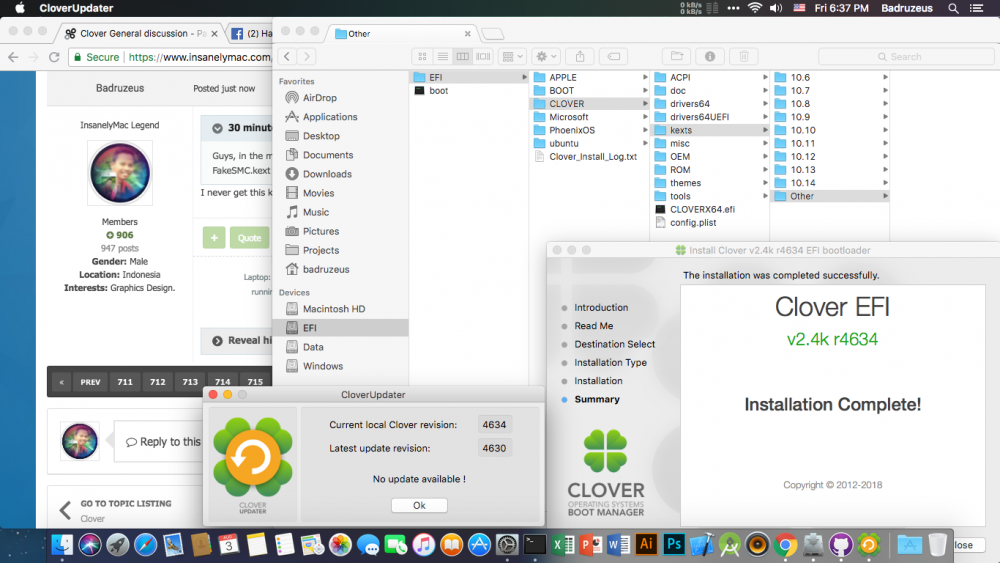This screenshot has height=563, width=1000.
Task: Open the CloverUpdater menu bar item
Action: [x=76, y=8]
